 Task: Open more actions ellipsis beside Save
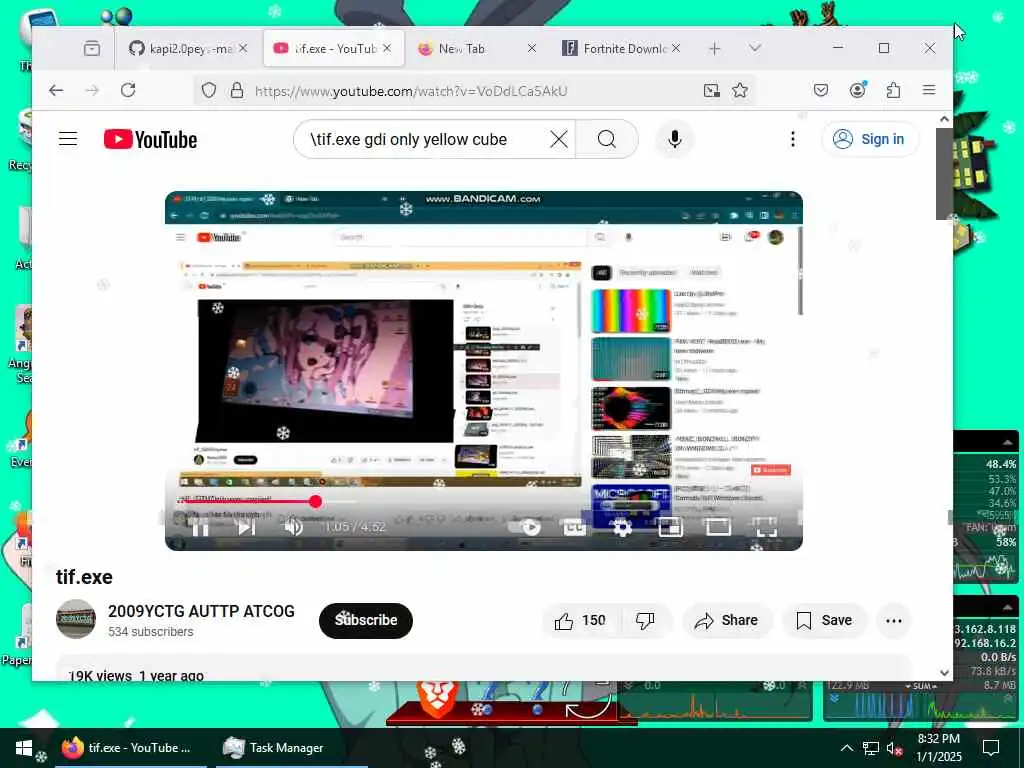(x=894, y=620)
